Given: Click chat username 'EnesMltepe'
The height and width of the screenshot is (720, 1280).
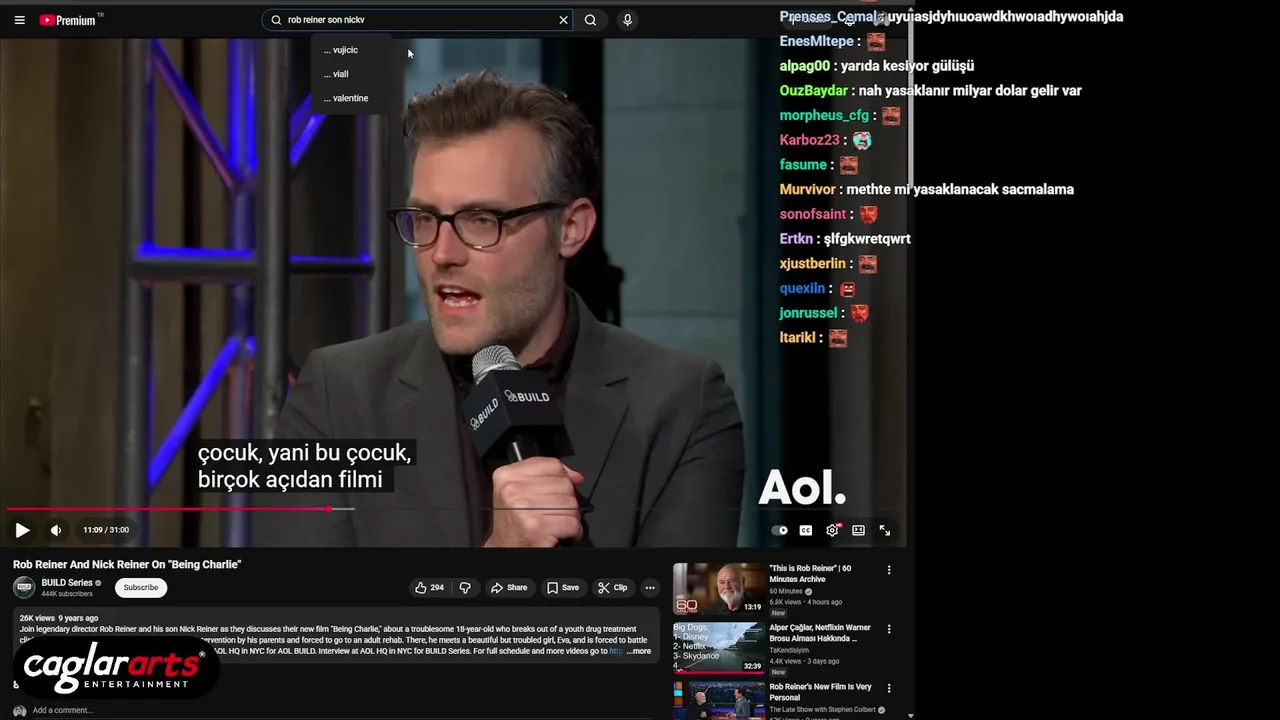Looking at the screenshot, I should point(816,41).
